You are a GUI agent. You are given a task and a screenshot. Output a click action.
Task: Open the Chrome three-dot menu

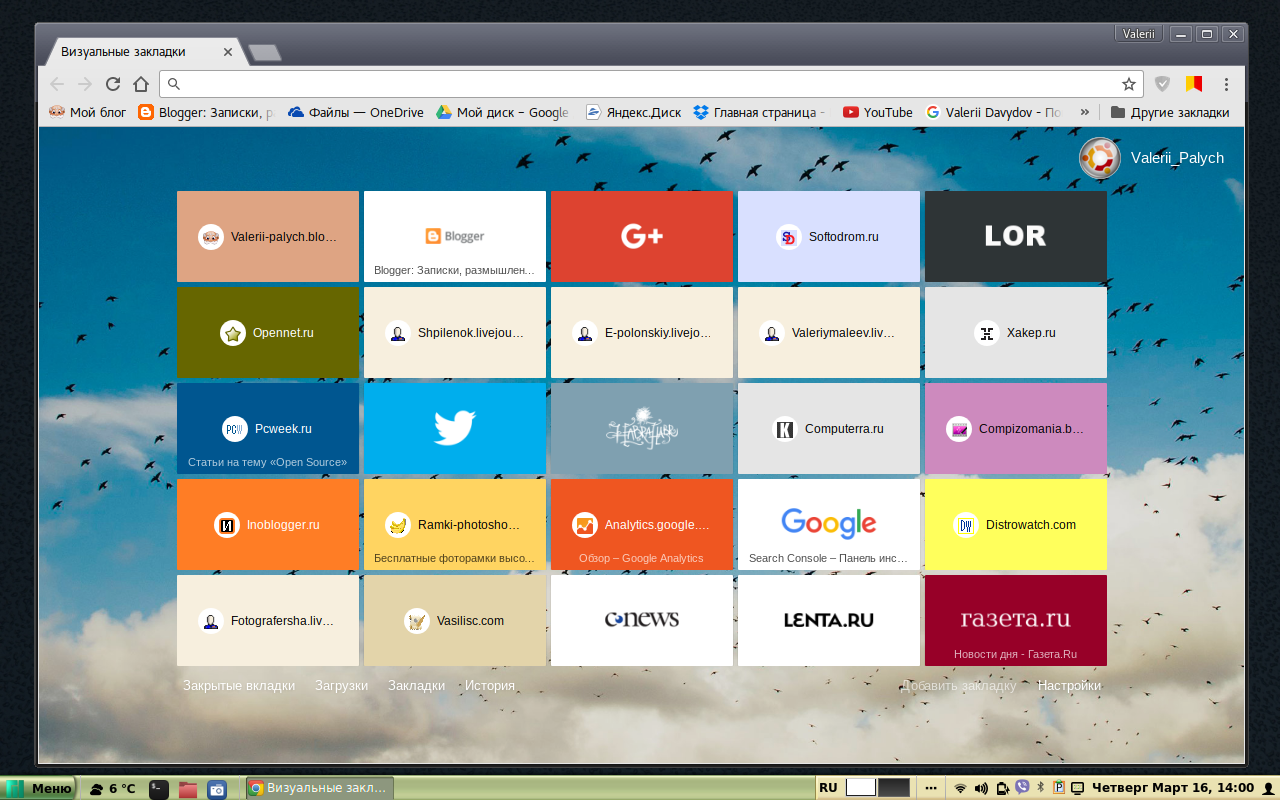click(x=1226, y=84)
